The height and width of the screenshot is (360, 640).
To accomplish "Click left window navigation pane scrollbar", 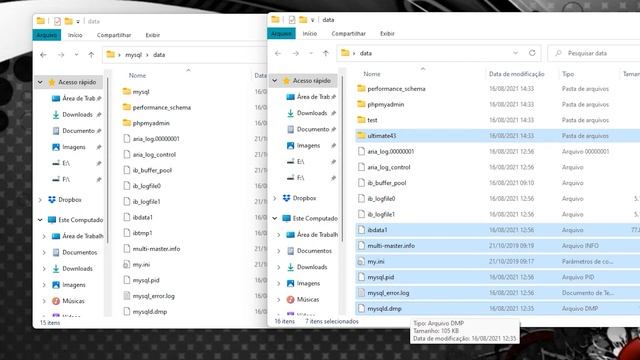I will [x=108, y=161].
